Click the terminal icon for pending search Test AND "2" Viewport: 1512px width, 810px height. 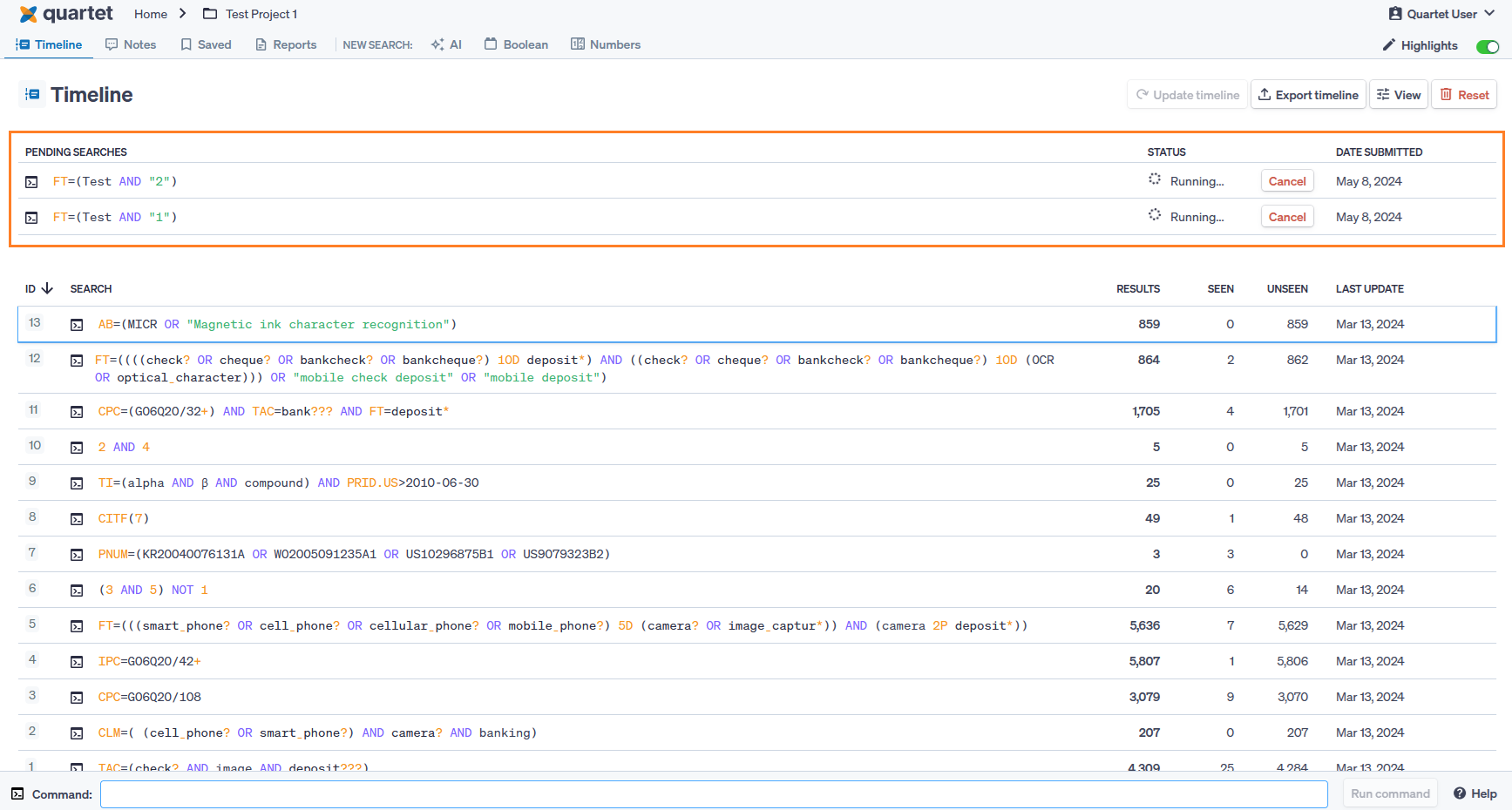click(x=31, y=182)
